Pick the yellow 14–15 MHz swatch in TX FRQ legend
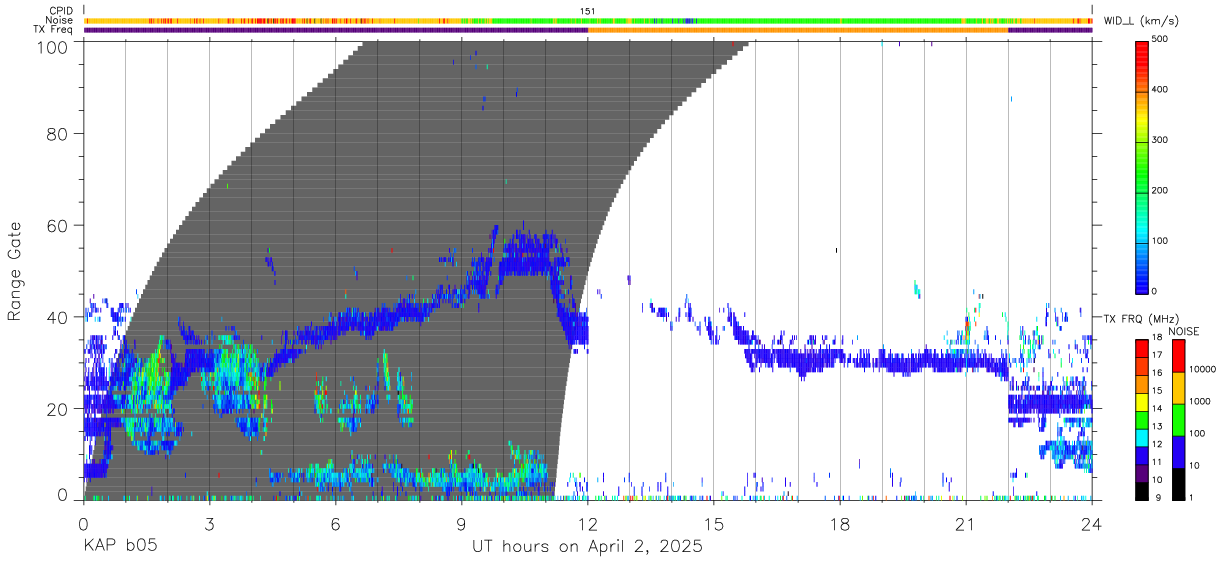 pos(1141,400)
